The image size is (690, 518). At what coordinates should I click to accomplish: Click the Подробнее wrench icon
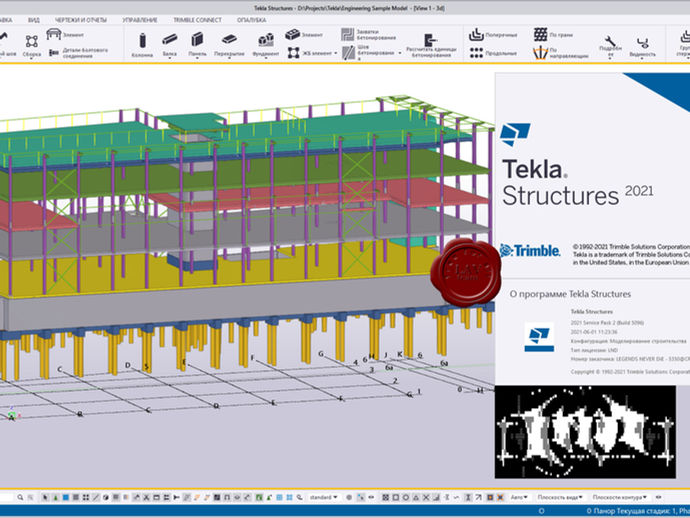tap(610, 41)
